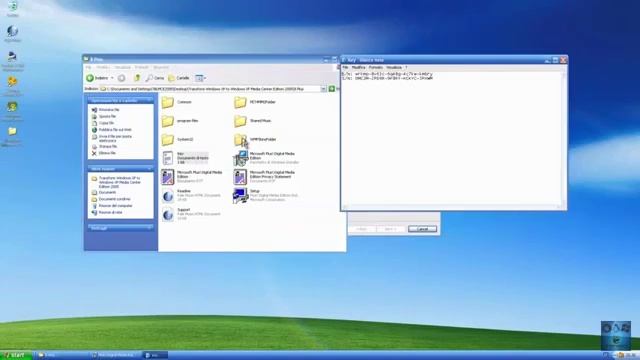Select Microsoft Plus! Digital Media Edition installer package

(x=240, y=158)
